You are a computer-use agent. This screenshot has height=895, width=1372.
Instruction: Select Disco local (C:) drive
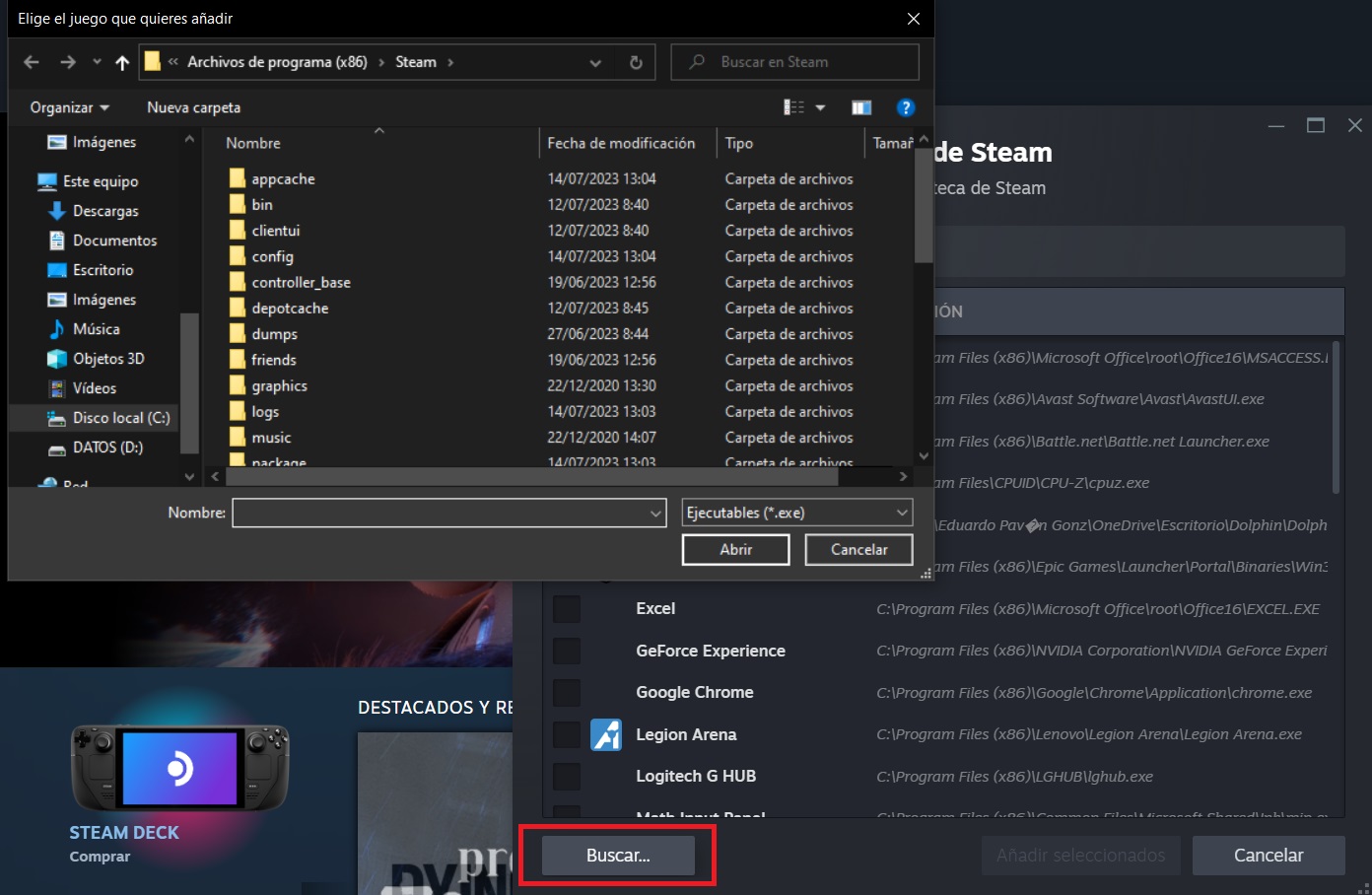108,418
